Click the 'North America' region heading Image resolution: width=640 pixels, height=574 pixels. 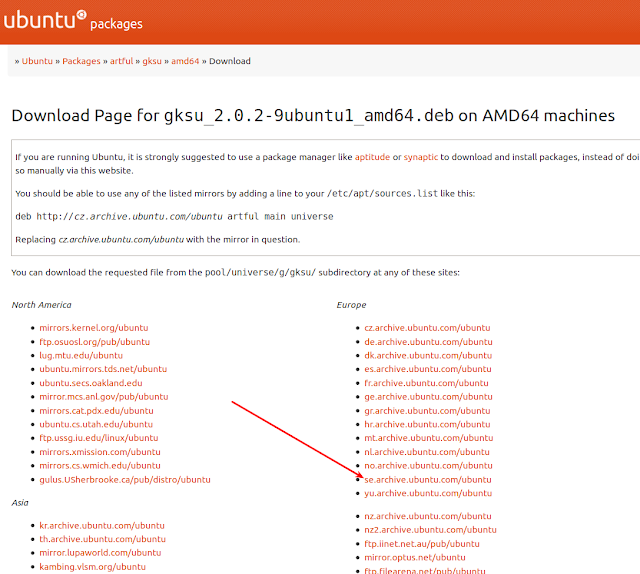(x=41, y=305)
